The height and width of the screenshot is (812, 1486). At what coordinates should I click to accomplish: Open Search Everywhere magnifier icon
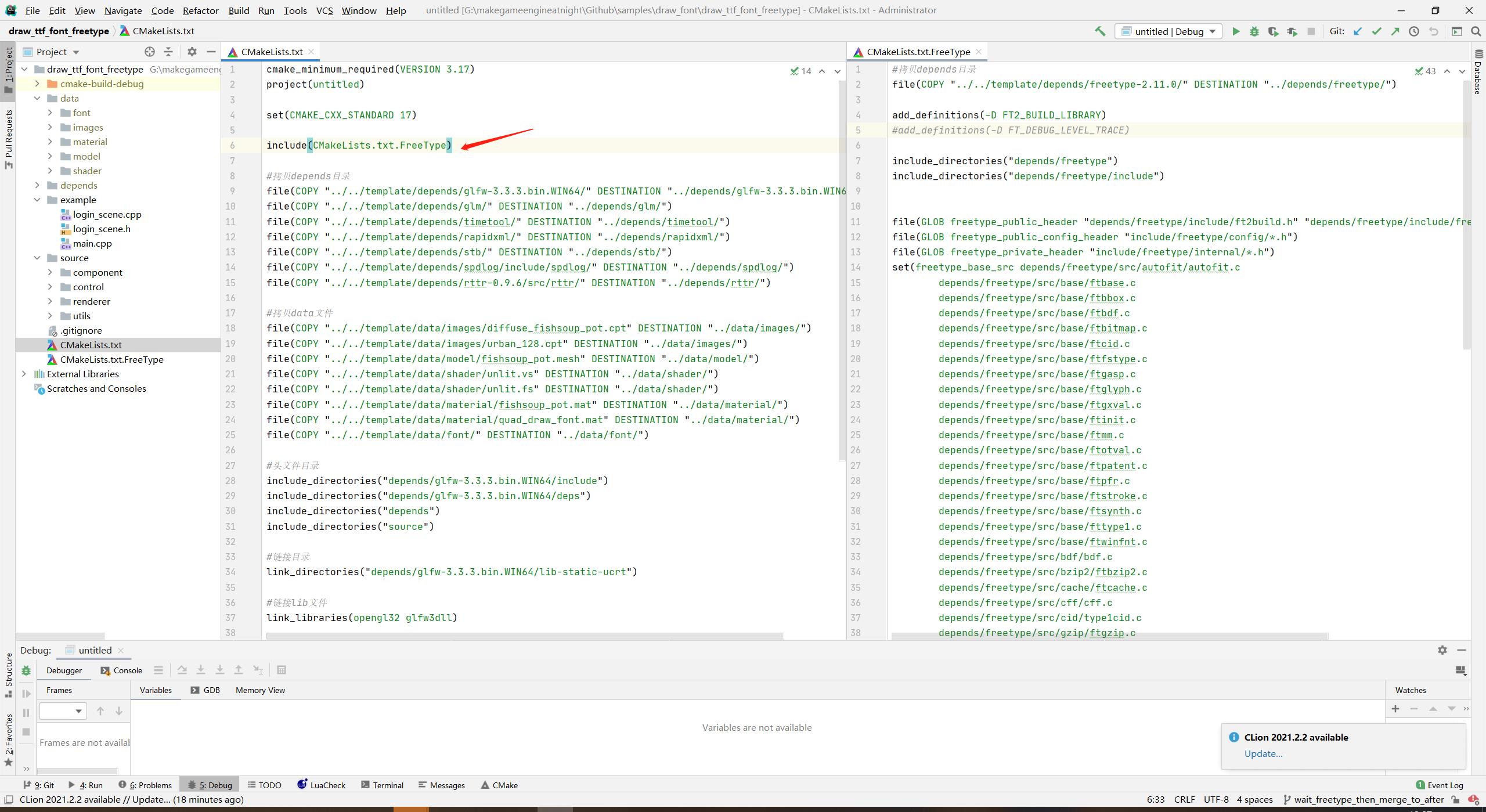[1476, 31]
